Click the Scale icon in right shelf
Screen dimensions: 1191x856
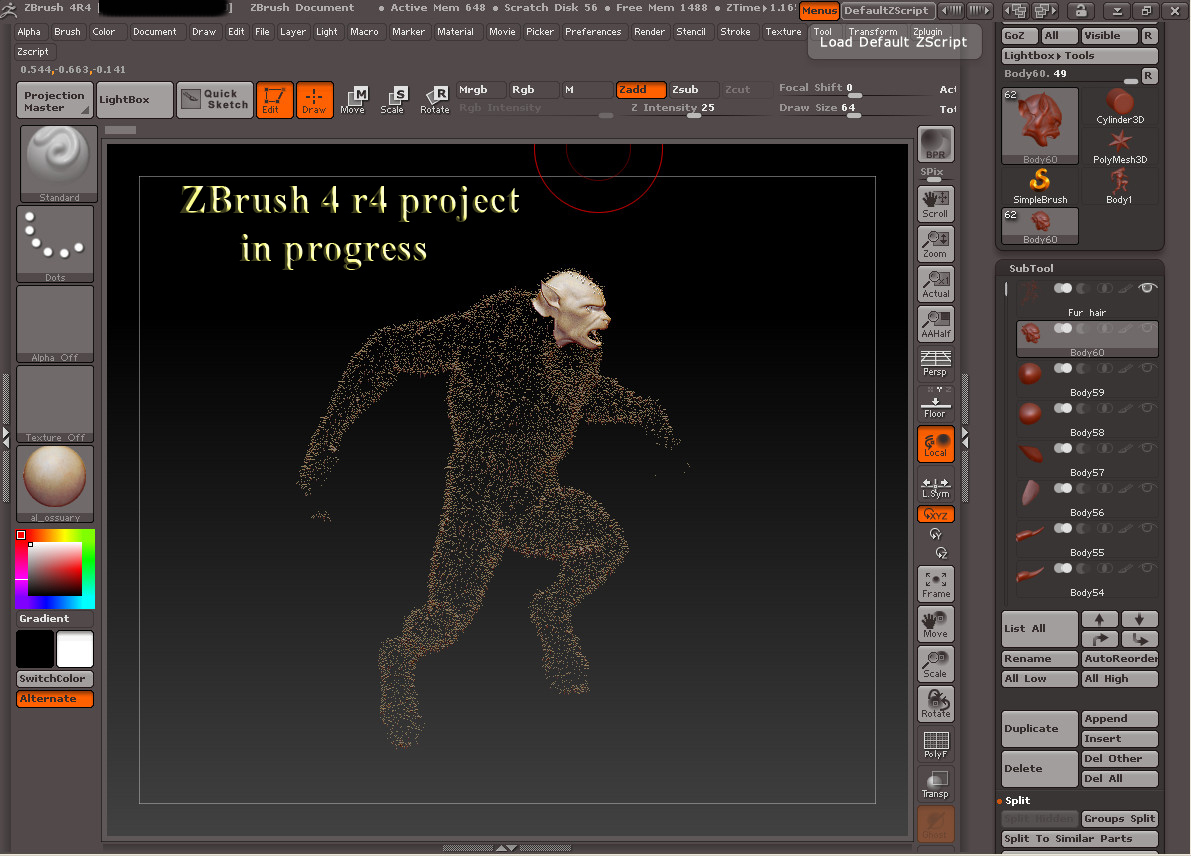[x=936, y=664]
